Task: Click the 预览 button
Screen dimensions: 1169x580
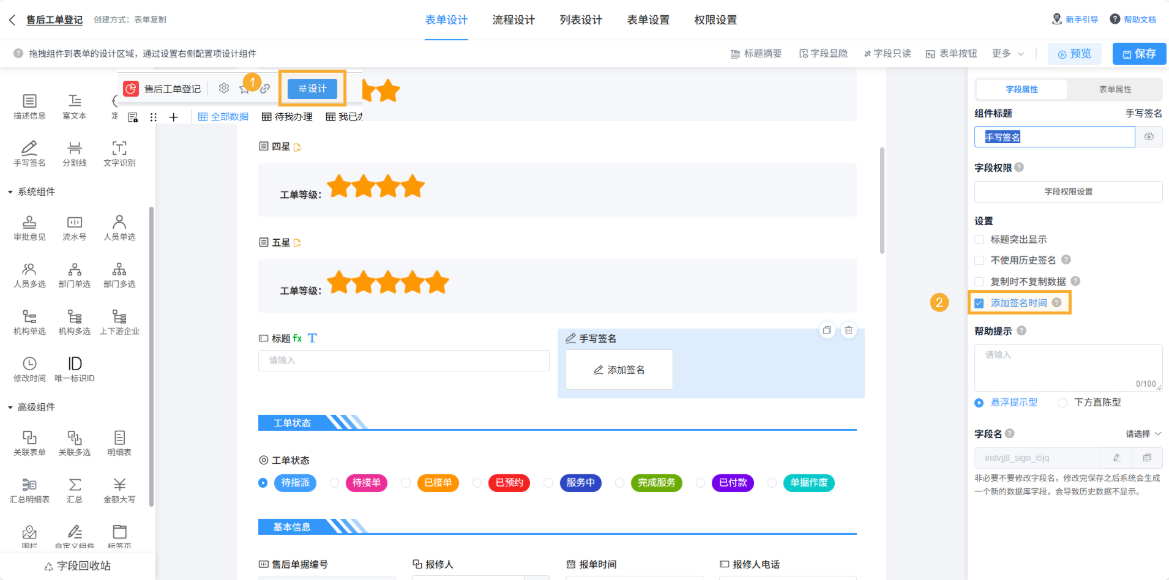Action: click(1074, 54)
